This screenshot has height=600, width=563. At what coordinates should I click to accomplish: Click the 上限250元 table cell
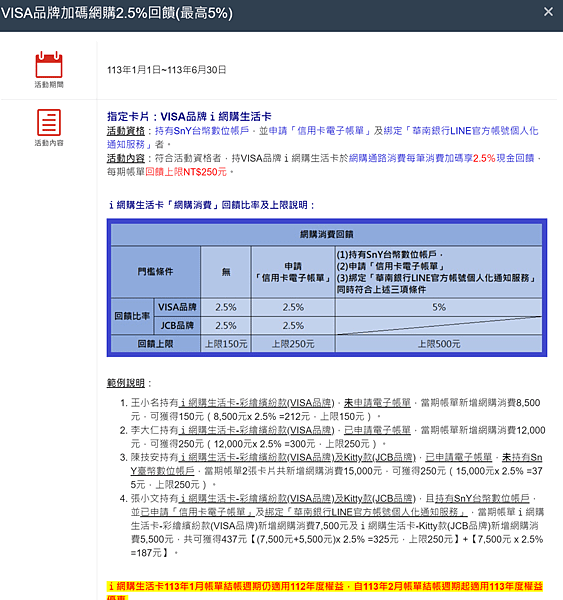tap(293, 344)
